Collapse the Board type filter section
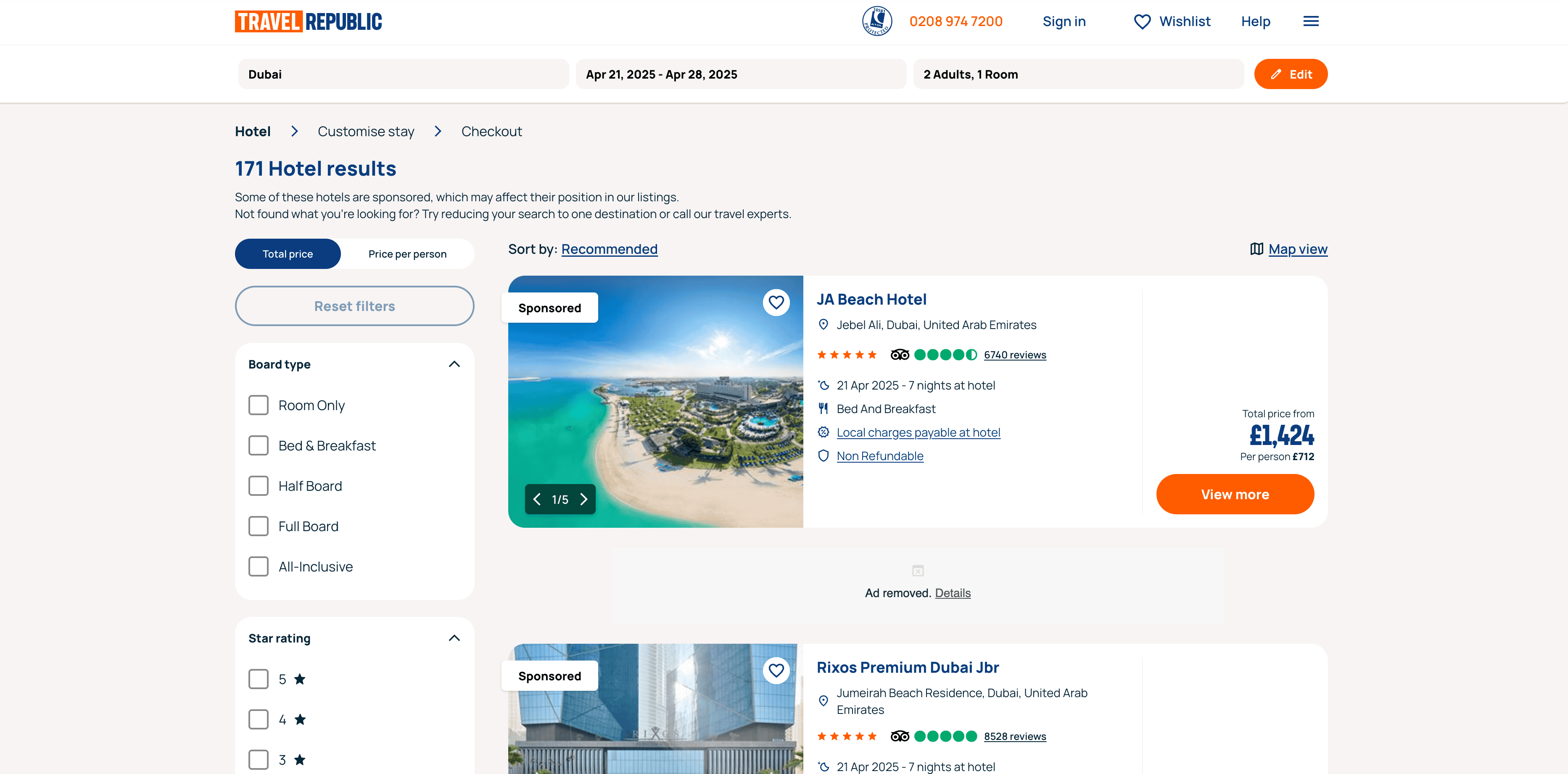The image size is (1568, 774). tap(454, 364)
